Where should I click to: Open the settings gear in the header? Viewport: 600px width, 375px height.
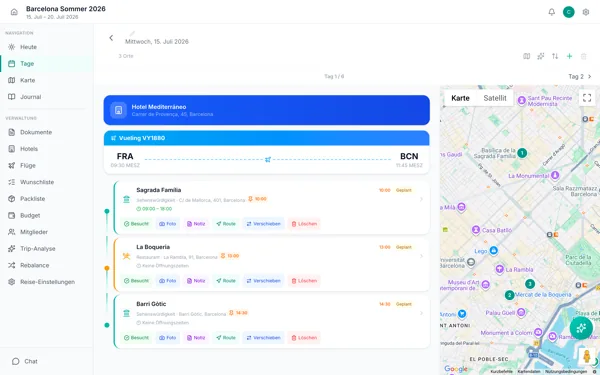[x=585, y=12]
